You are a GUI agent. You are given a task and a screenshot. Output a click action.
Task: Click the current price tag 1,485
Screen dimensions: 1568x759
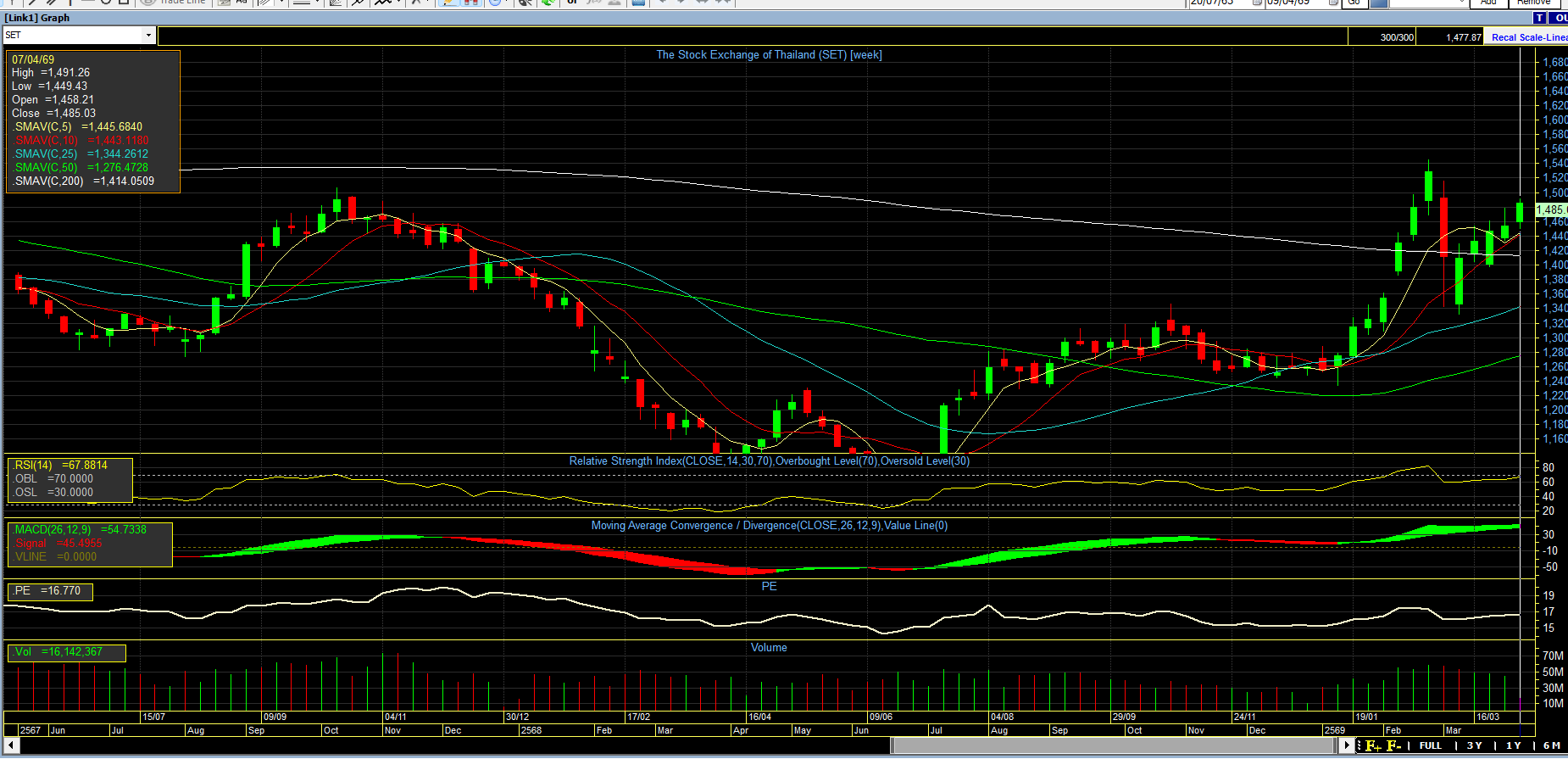point(1551,210)
